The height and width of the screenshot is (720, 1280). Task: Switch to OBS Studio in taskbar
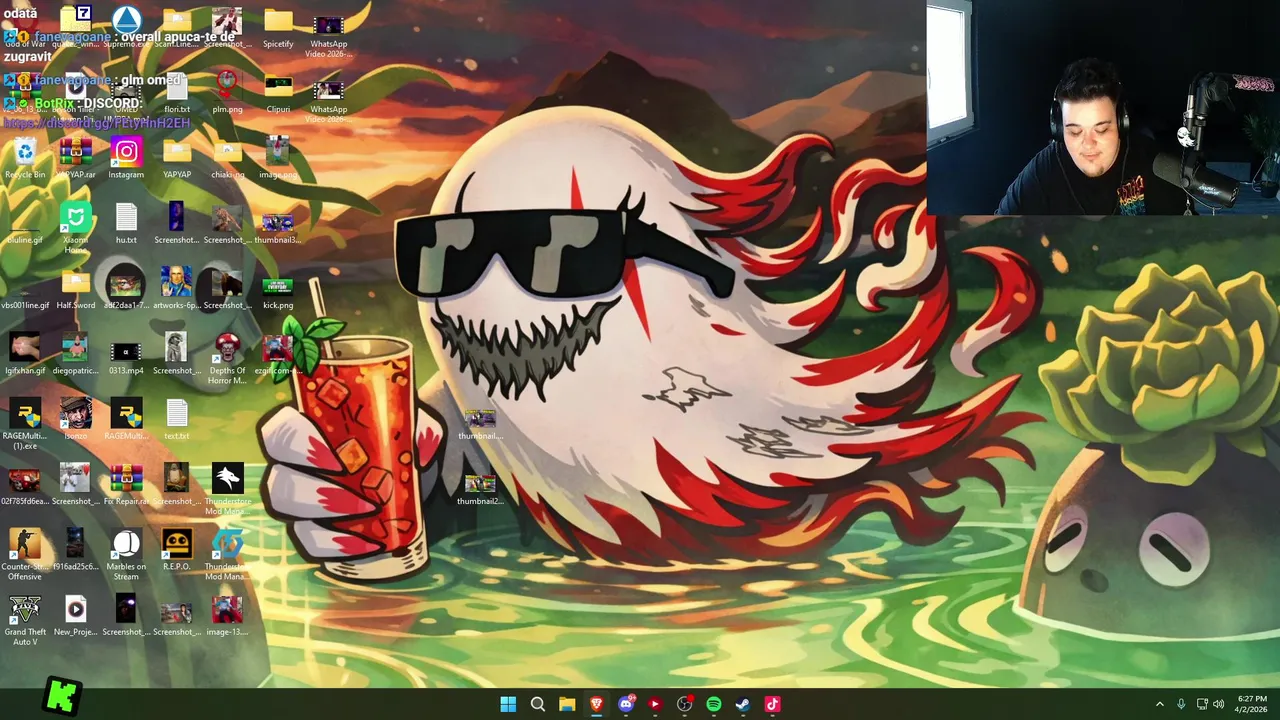point(684,704)
